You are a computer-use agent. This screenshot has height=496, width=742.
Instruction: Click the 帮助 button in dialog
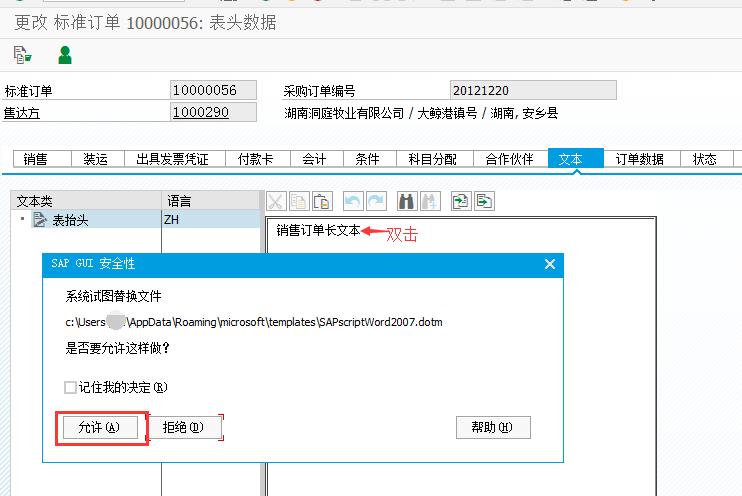point(493,427)
